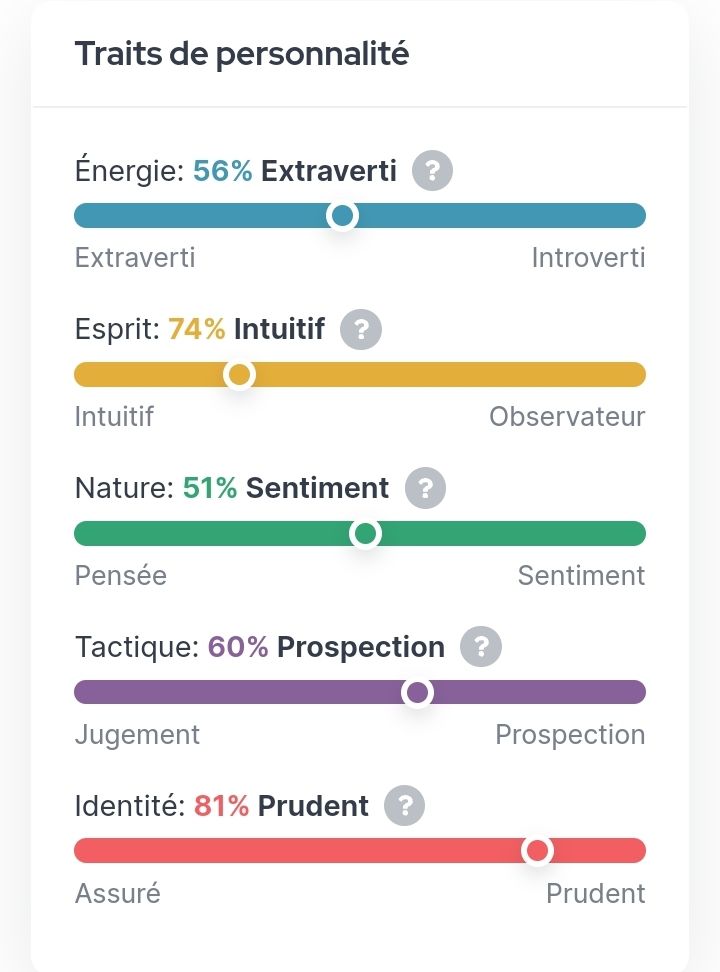Click the Introverti label under the blue bar
Image resolution: width=720 pixels, height=972 pixels.
(588, 258)
